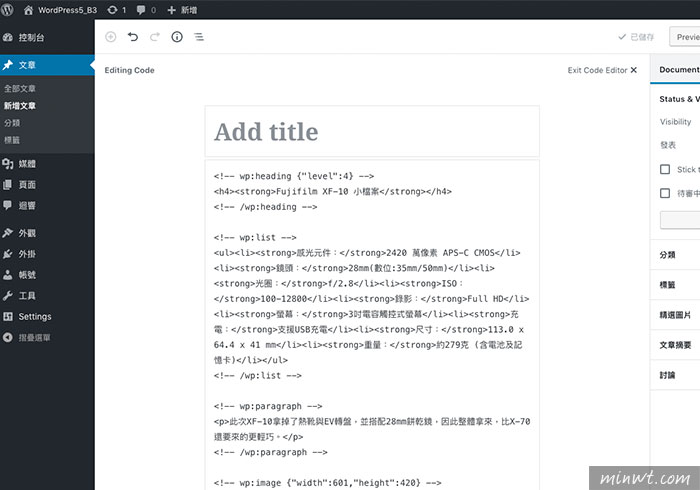Click the button below 待審中 checkbox
Image resolution: width=700 pixels, height=490 pixels.
click(680, 220)
